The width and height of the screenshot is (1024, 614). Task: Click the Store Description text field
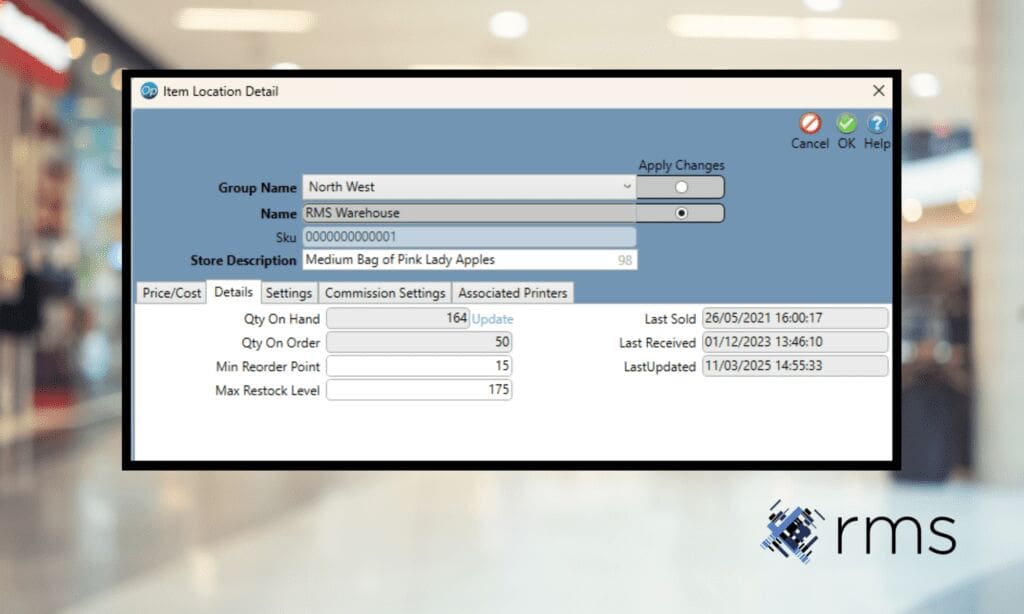click(x=470, y=260)
